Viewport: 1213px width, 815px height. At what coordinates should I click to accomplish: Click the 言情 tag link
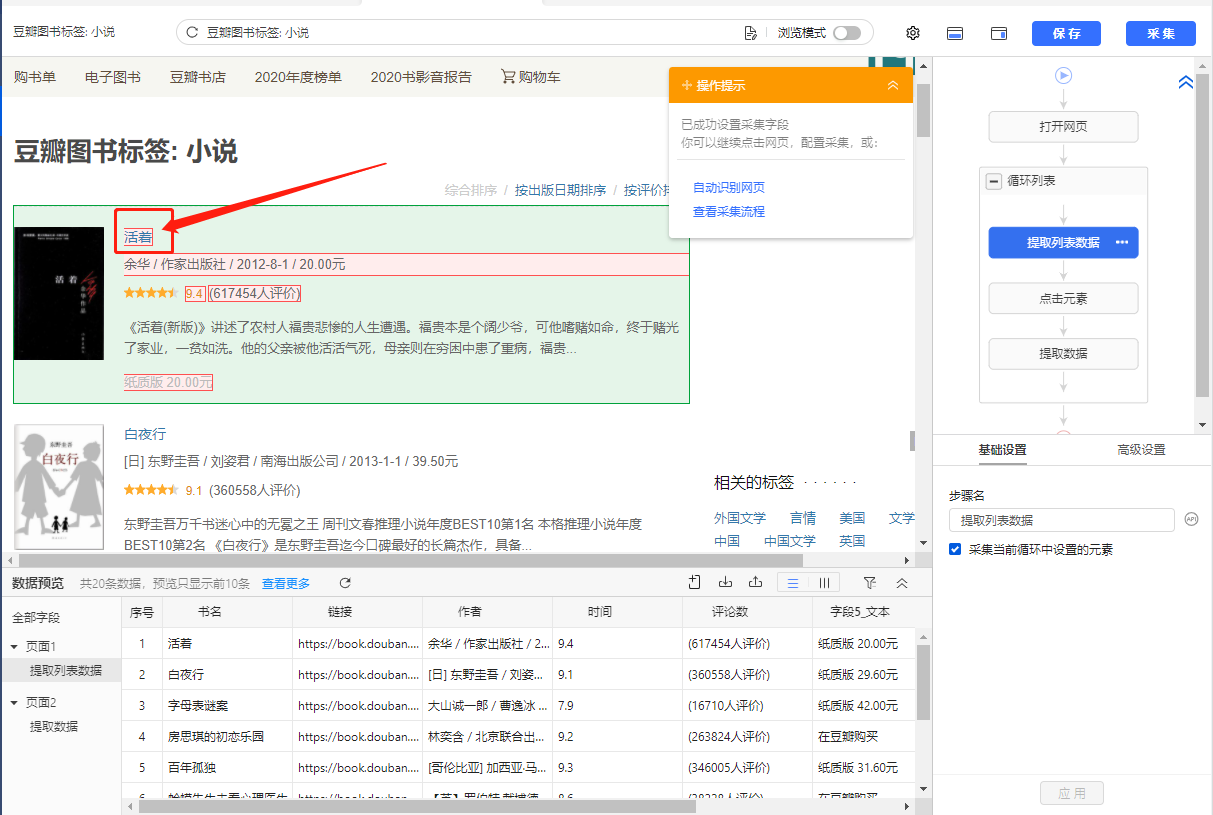[803, 518]
